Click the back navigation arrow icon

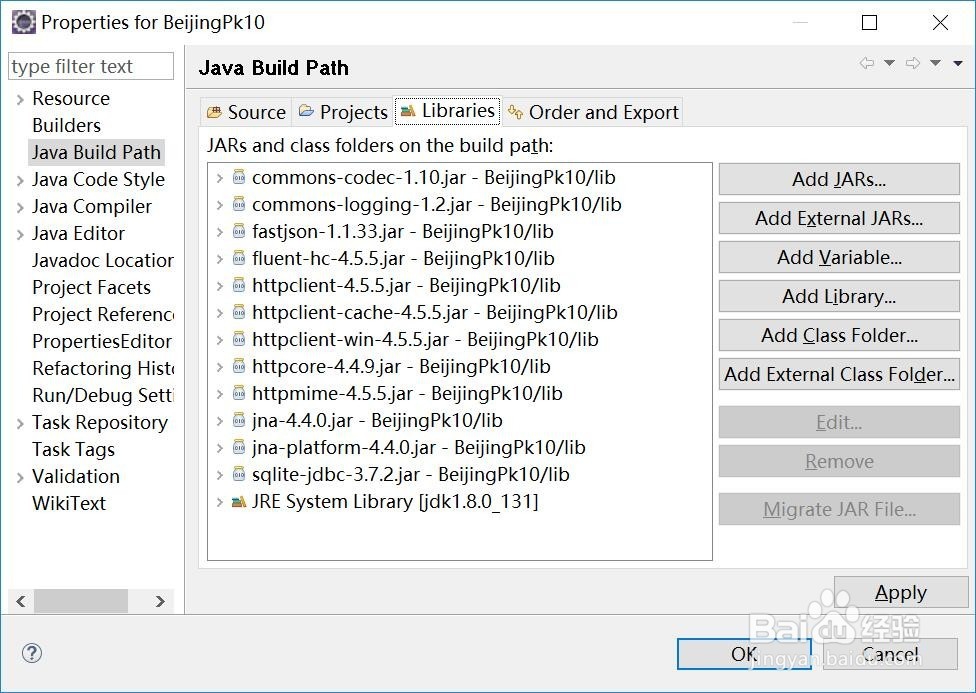point(866,64)
